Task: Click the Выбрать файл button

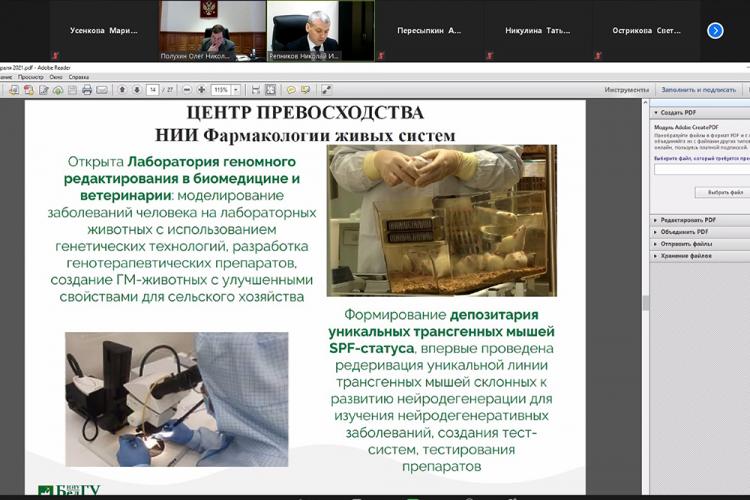Action: pos(721,192)
